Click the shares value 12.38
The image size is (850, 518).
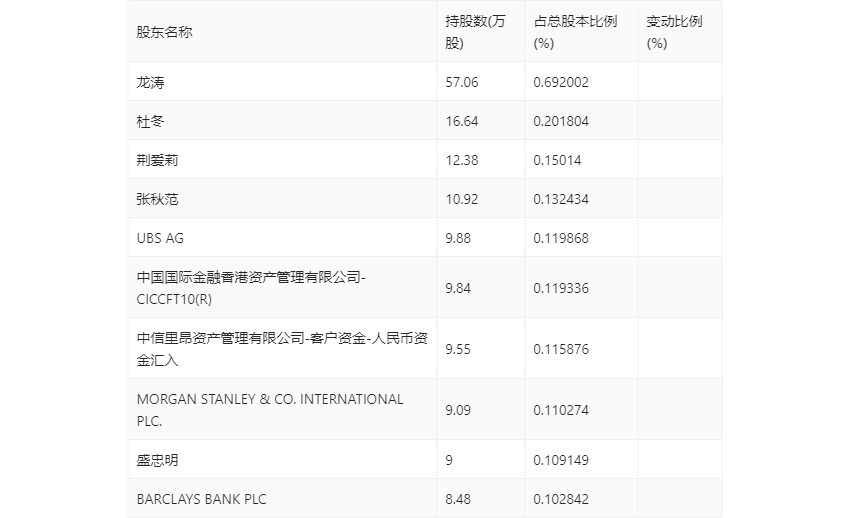point(462,160)
